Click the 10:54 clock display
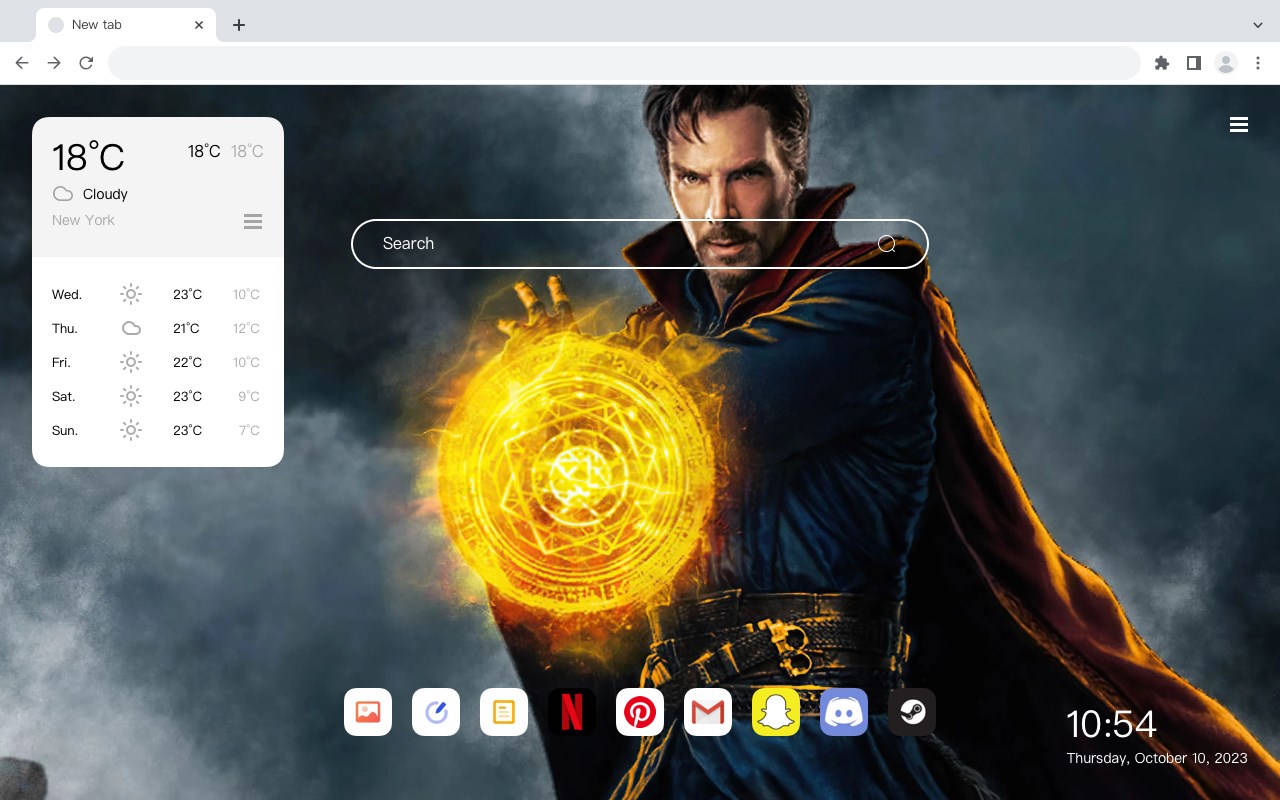This screenshot has width=1280, height=800. [x=1111, y=724]
